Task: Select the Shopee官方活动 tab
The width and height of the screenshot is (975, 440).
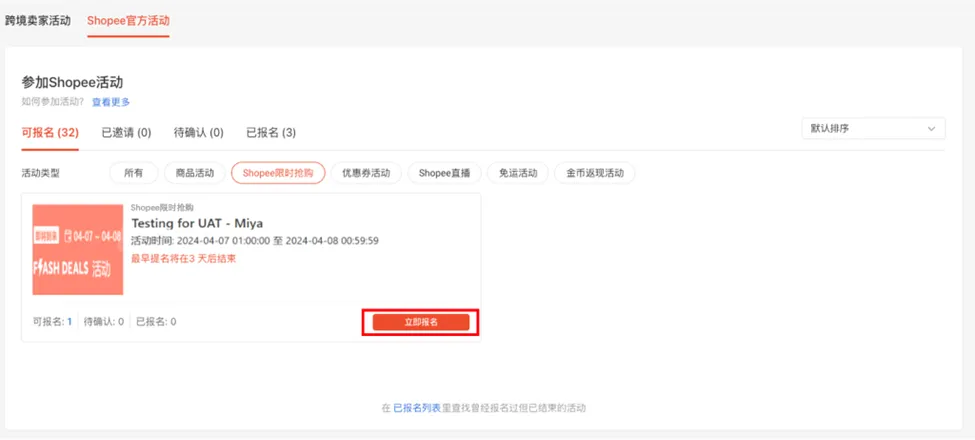Action: click(128, 21)
